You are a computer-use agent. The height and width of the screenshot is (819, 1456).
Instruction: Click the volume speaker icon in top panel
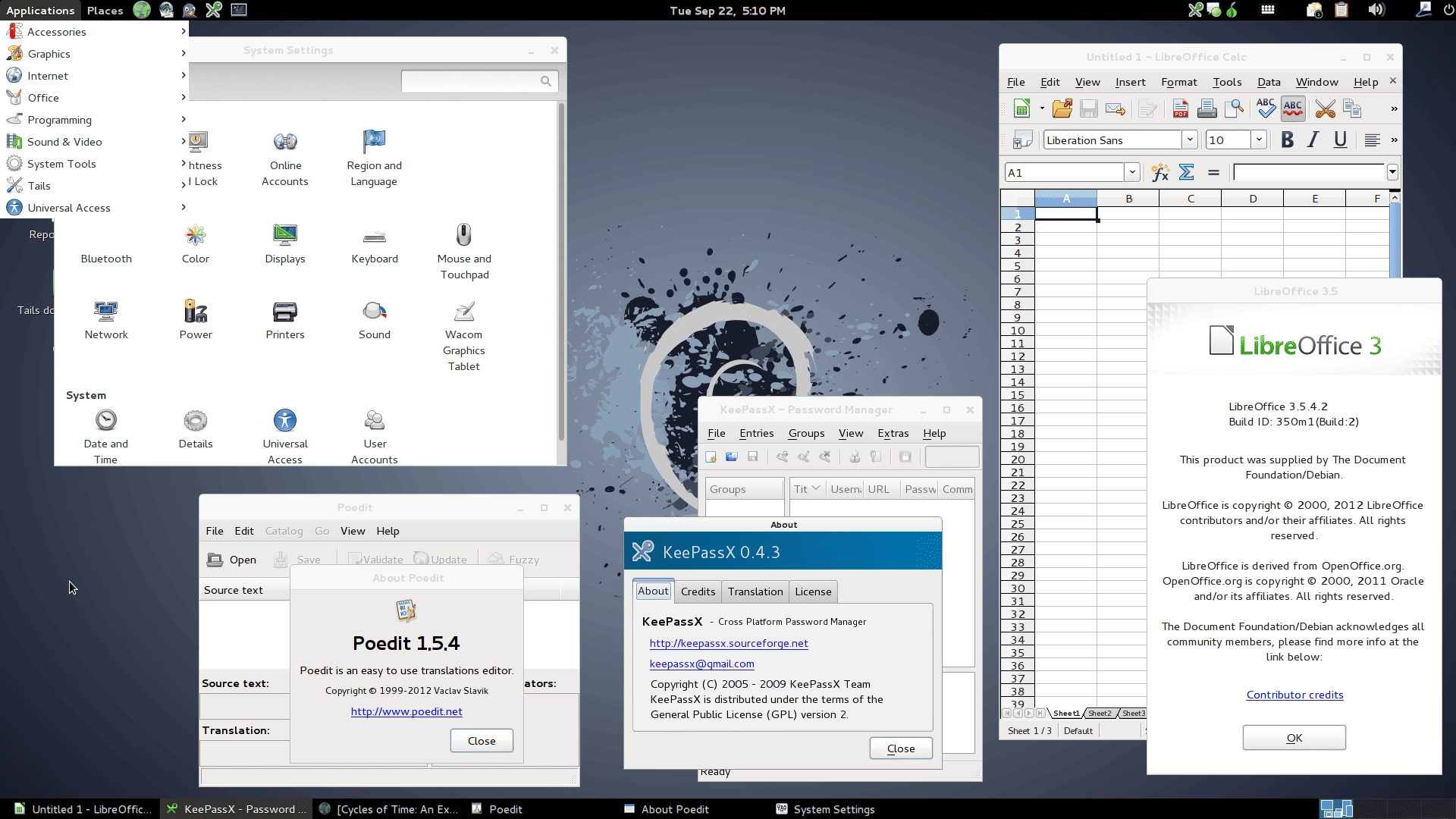pyautogui.click(x=1376, y=10)
